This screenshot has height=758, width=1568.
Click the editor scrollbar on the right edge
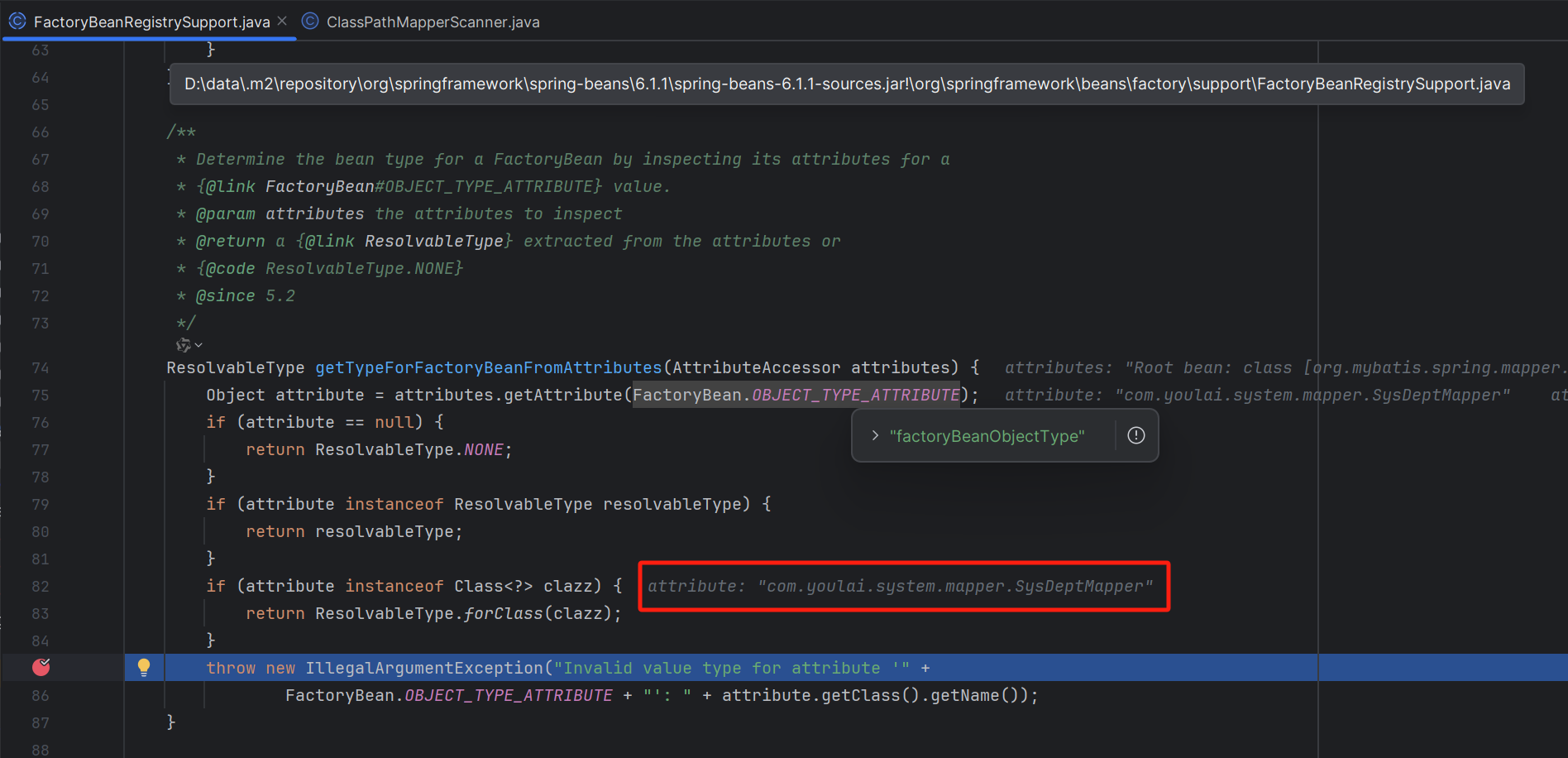pyautogui.click(x=1562, y=372)
